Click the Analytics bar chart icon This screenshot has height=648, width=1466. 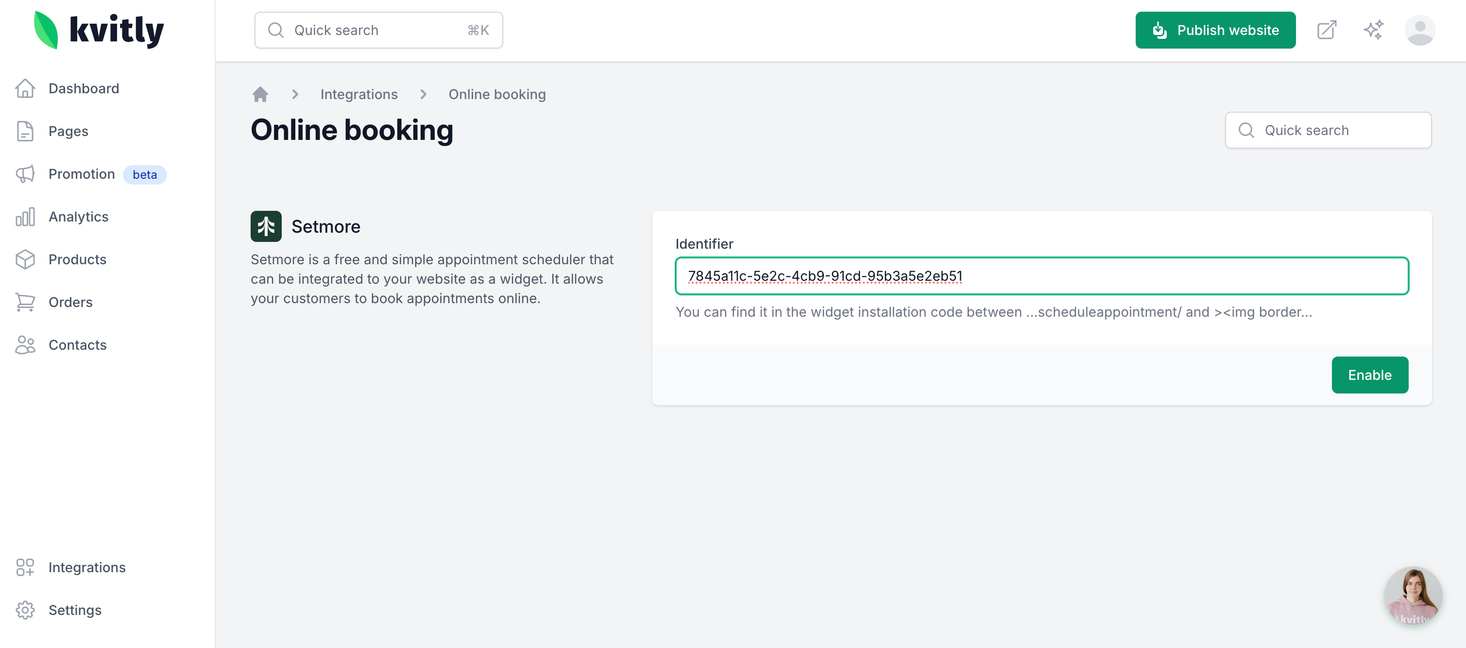[25, 217]
